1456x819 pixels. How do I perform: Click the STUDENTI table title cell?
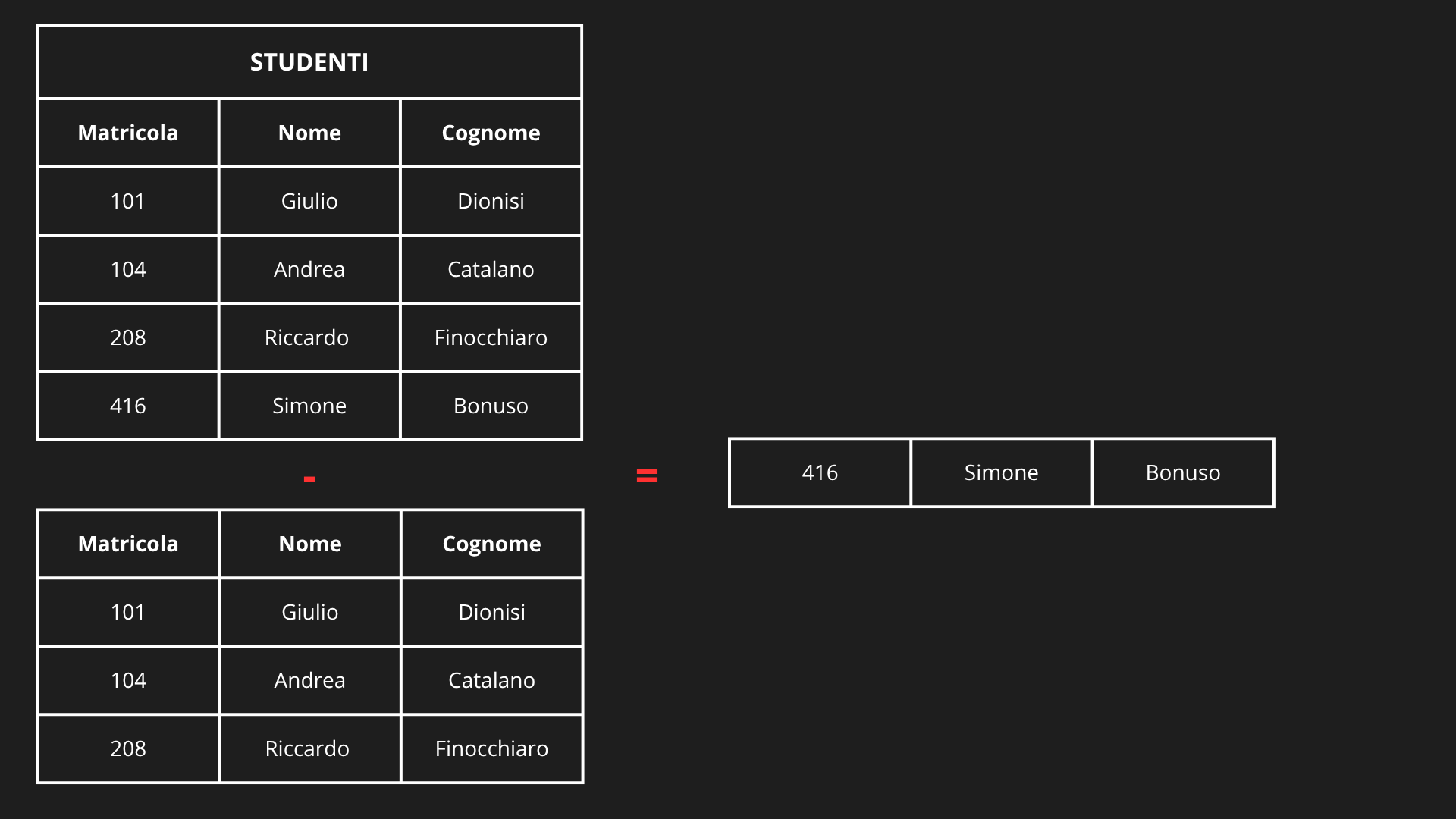click(309, 62)
